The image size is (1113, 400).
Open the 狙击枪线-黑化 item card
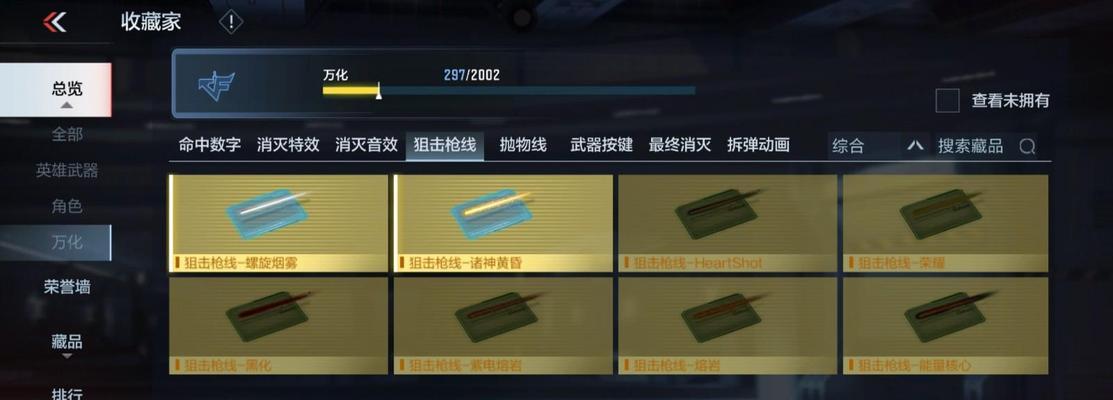pos(278,326)
